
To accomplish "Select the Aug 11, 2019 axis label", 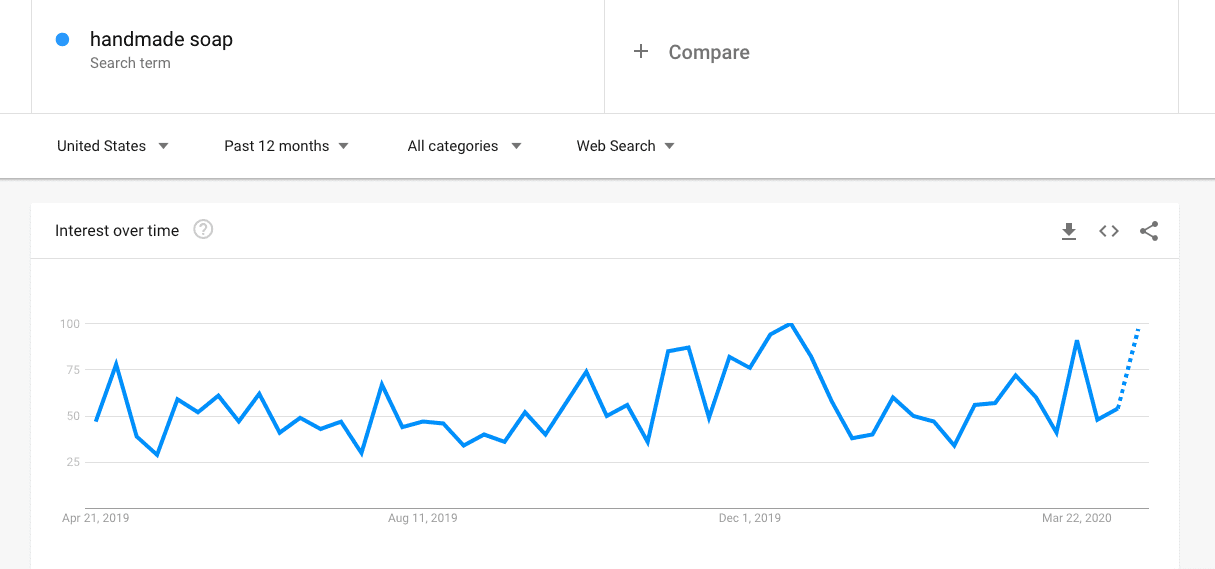I will [423, 518].
